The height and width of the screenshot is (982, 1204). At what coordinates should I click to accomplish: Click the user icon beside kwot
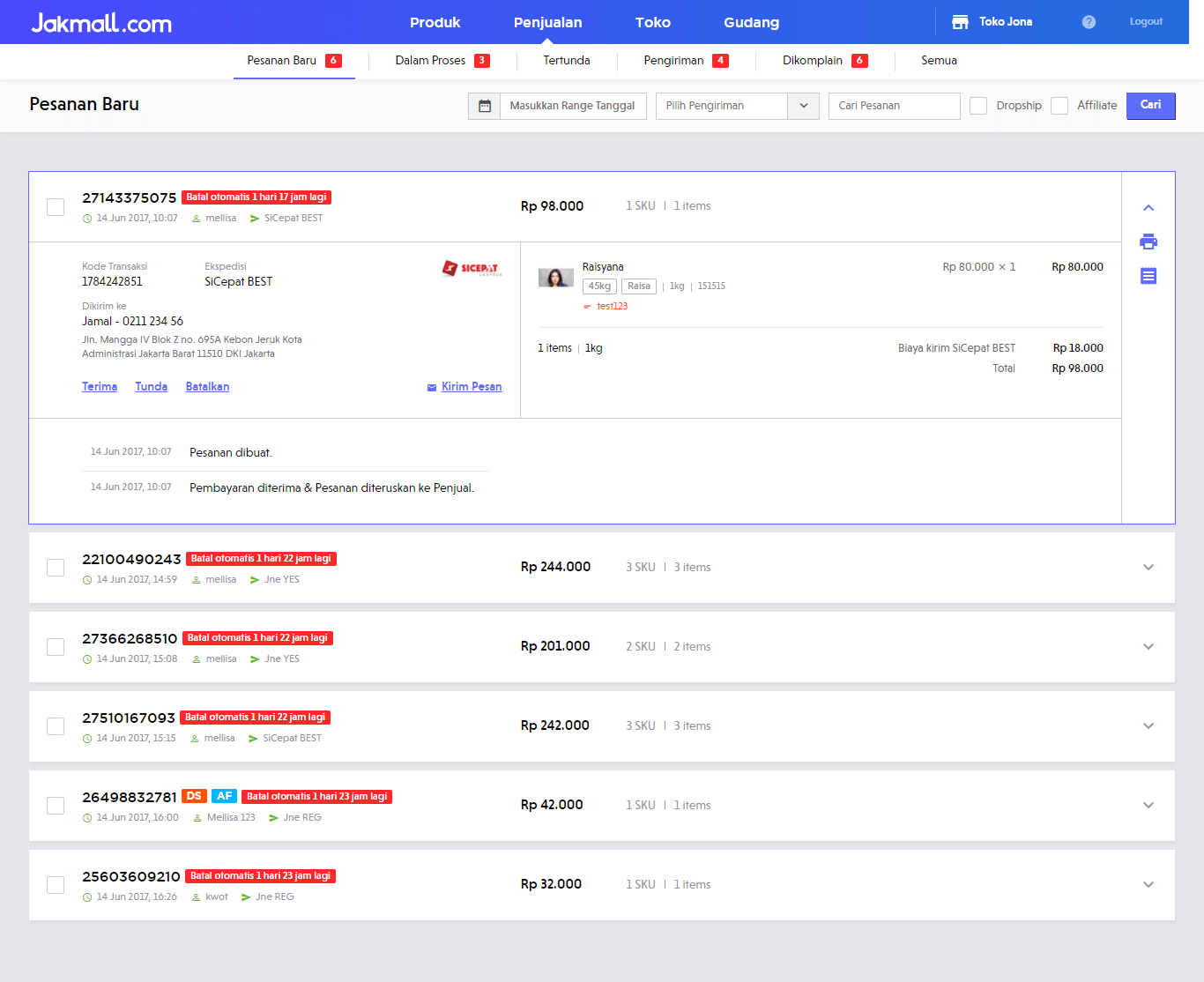click(197, 897)
